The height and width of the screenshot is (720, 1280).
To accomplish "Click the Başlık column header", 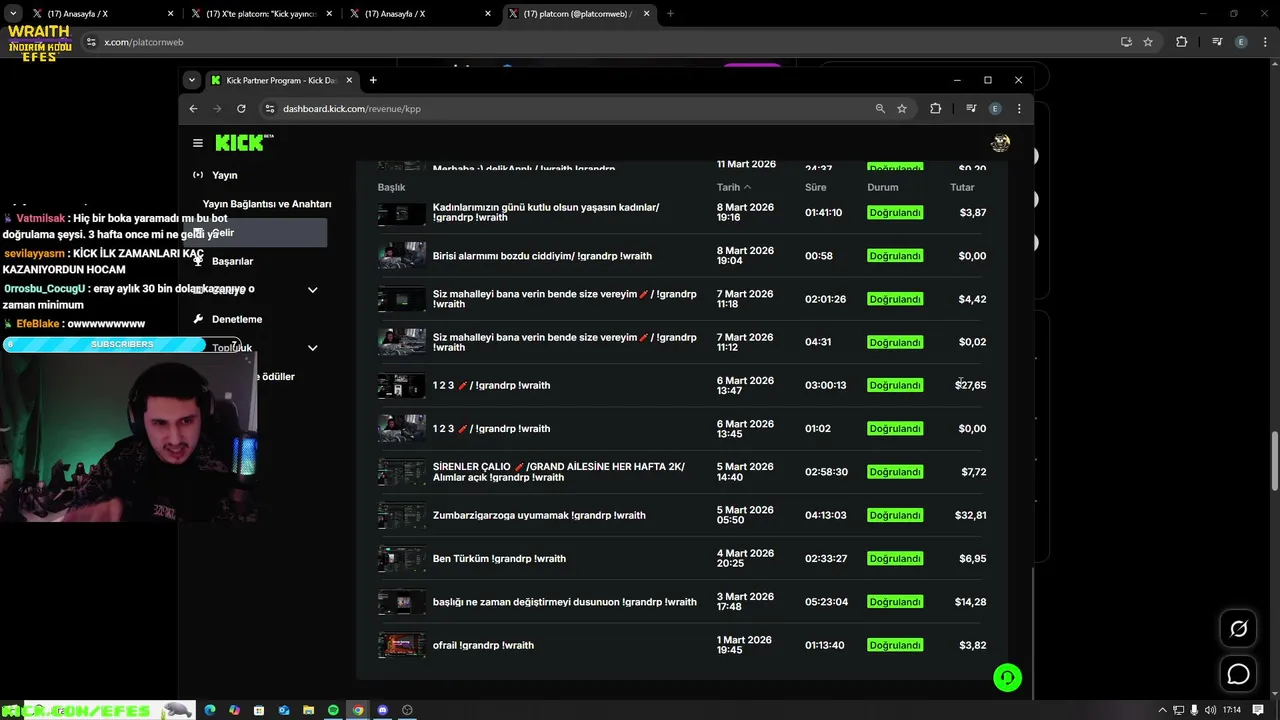I will (391, 187).
